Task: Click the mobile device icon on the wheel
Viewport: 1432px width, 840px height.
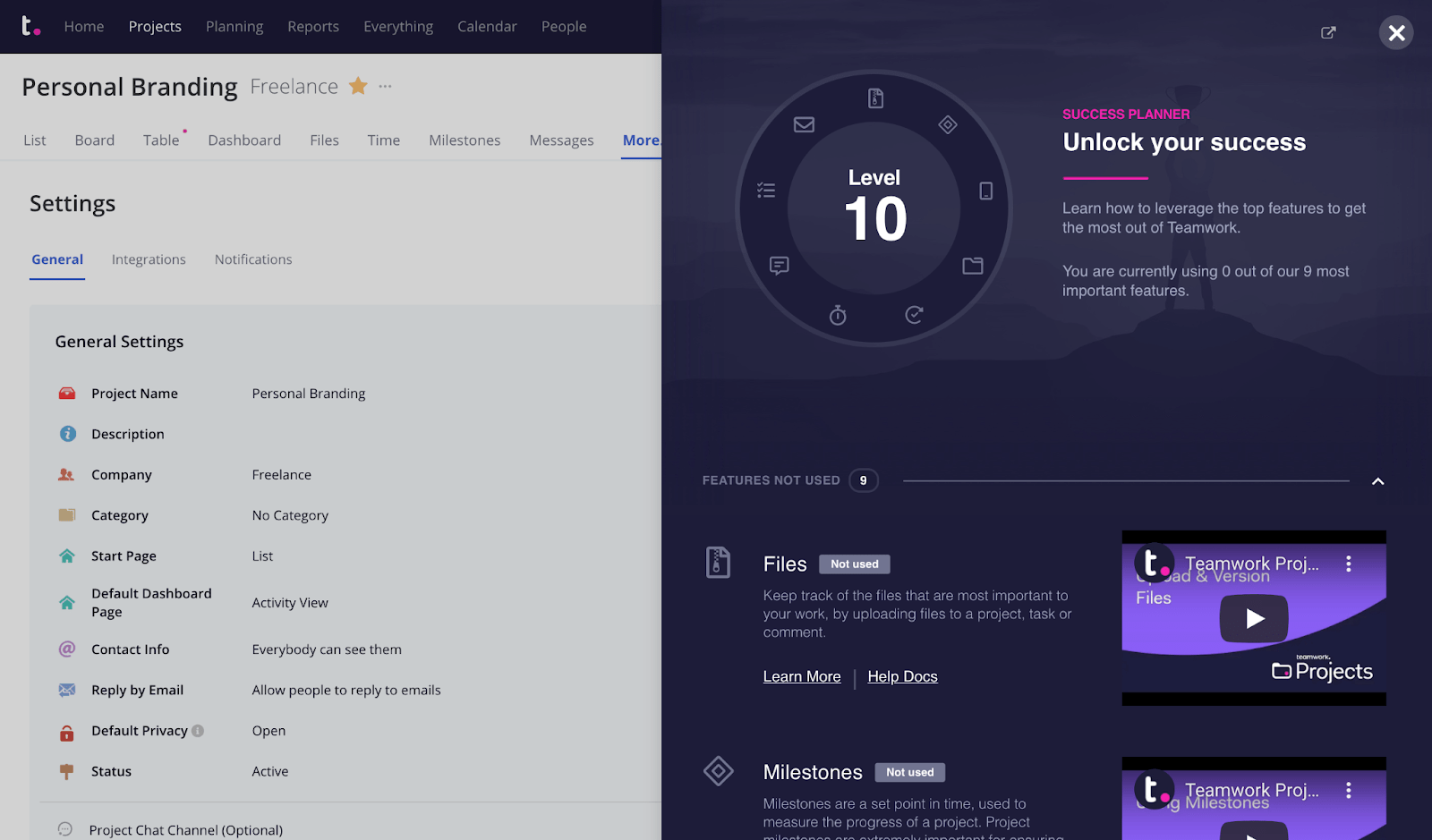Action: pyautogui.click(x=985, y=191)
